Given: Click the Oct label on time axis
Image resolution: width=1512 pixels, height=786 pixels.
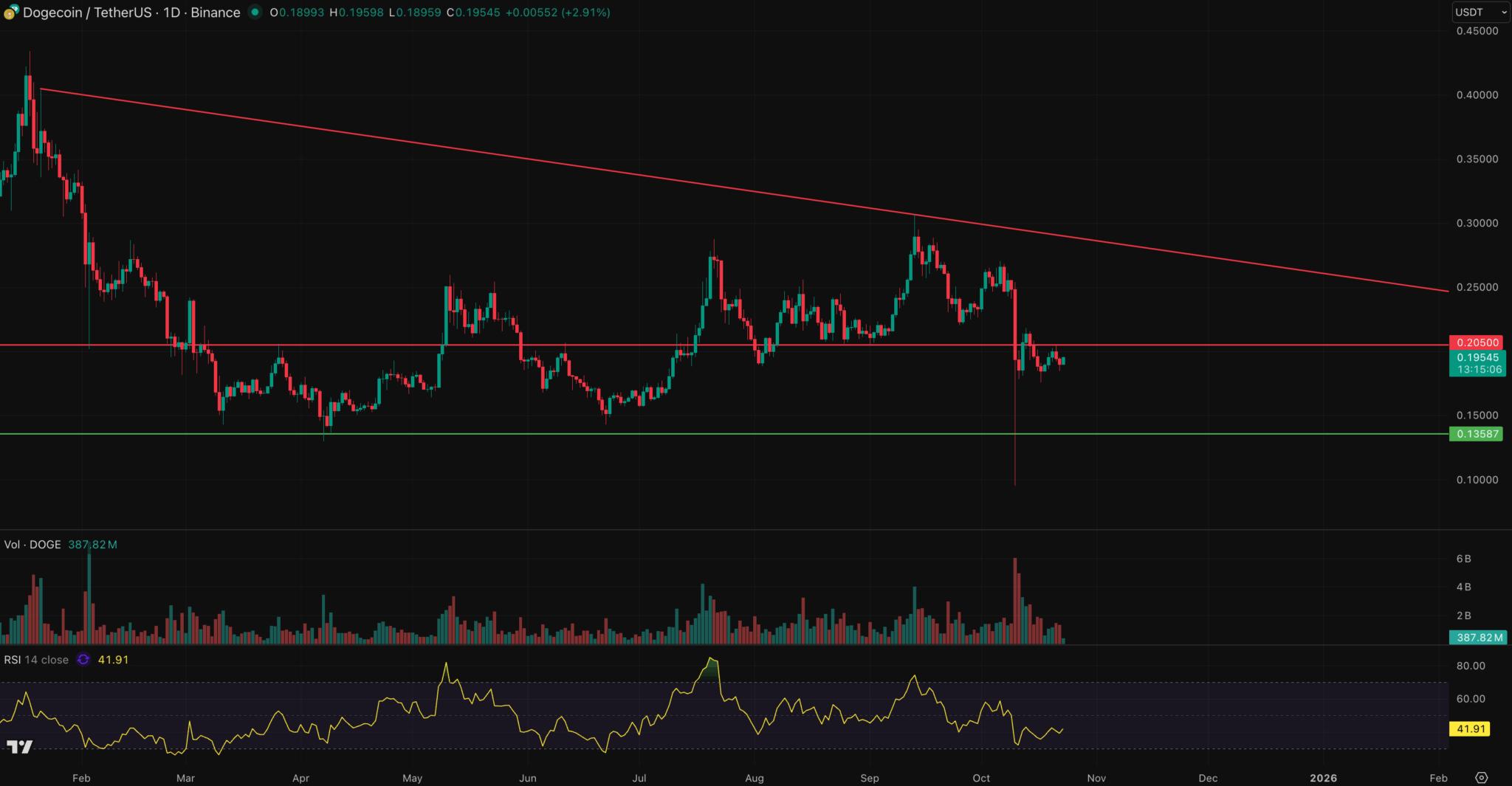Looking at the screenshot, I should (x=981, y=778).
